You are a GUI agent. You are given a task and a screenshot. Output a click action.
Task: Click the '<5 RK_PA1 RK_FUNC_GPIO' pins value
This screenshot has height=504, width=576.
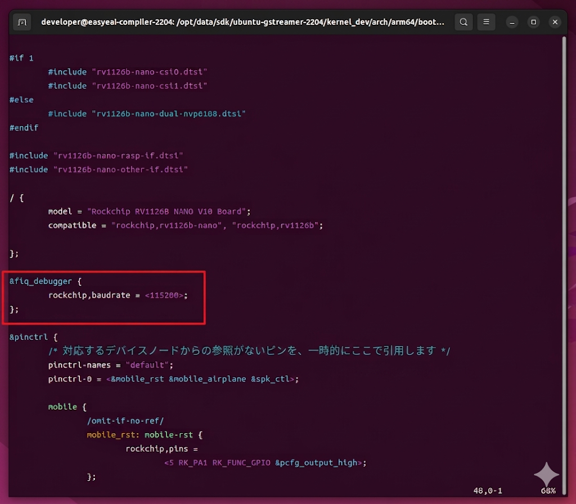point(217,463)
